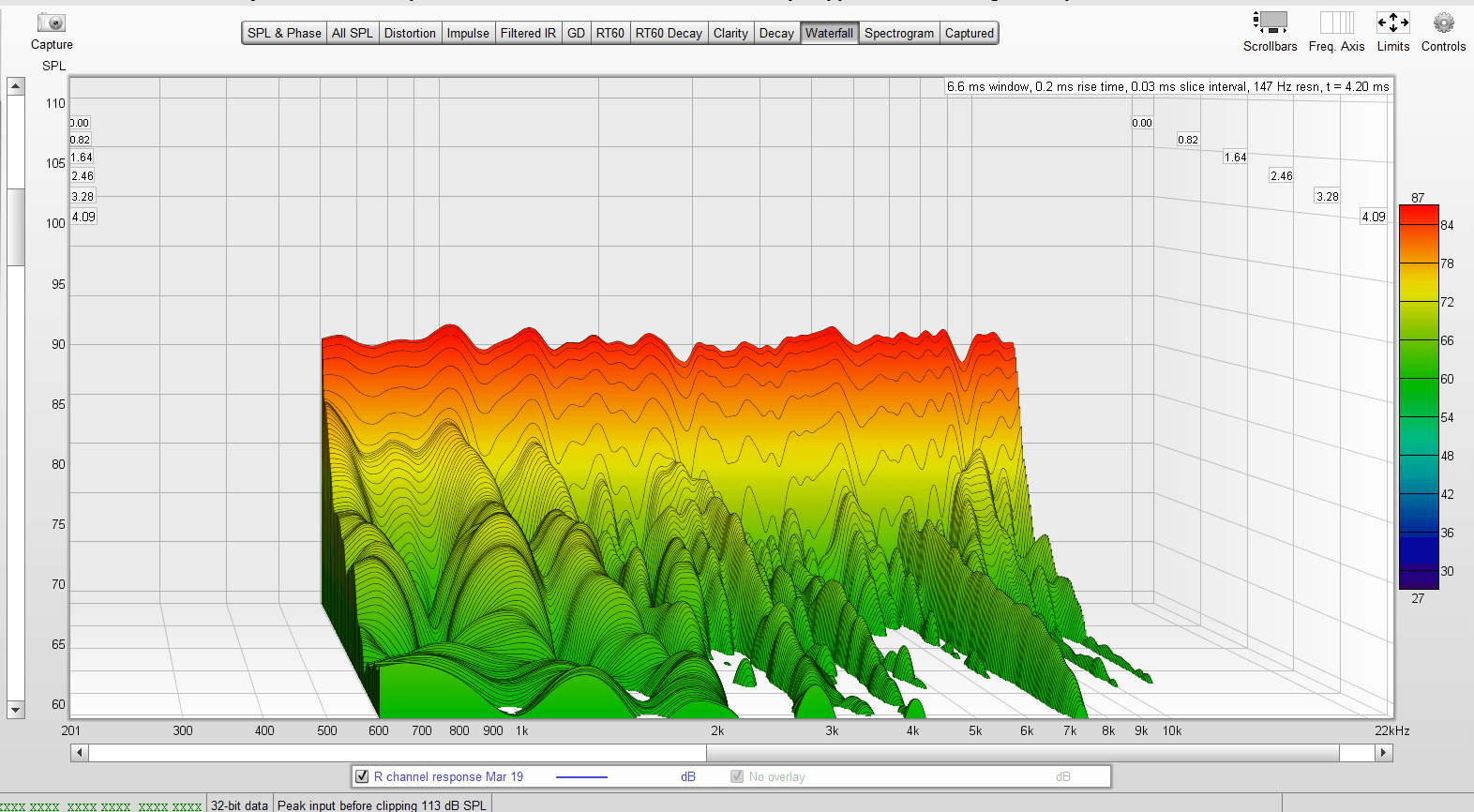This screenshot has width=1474, height=812.
Task: Toggle the Scrollbars icon
Action: coord(1271,22)
